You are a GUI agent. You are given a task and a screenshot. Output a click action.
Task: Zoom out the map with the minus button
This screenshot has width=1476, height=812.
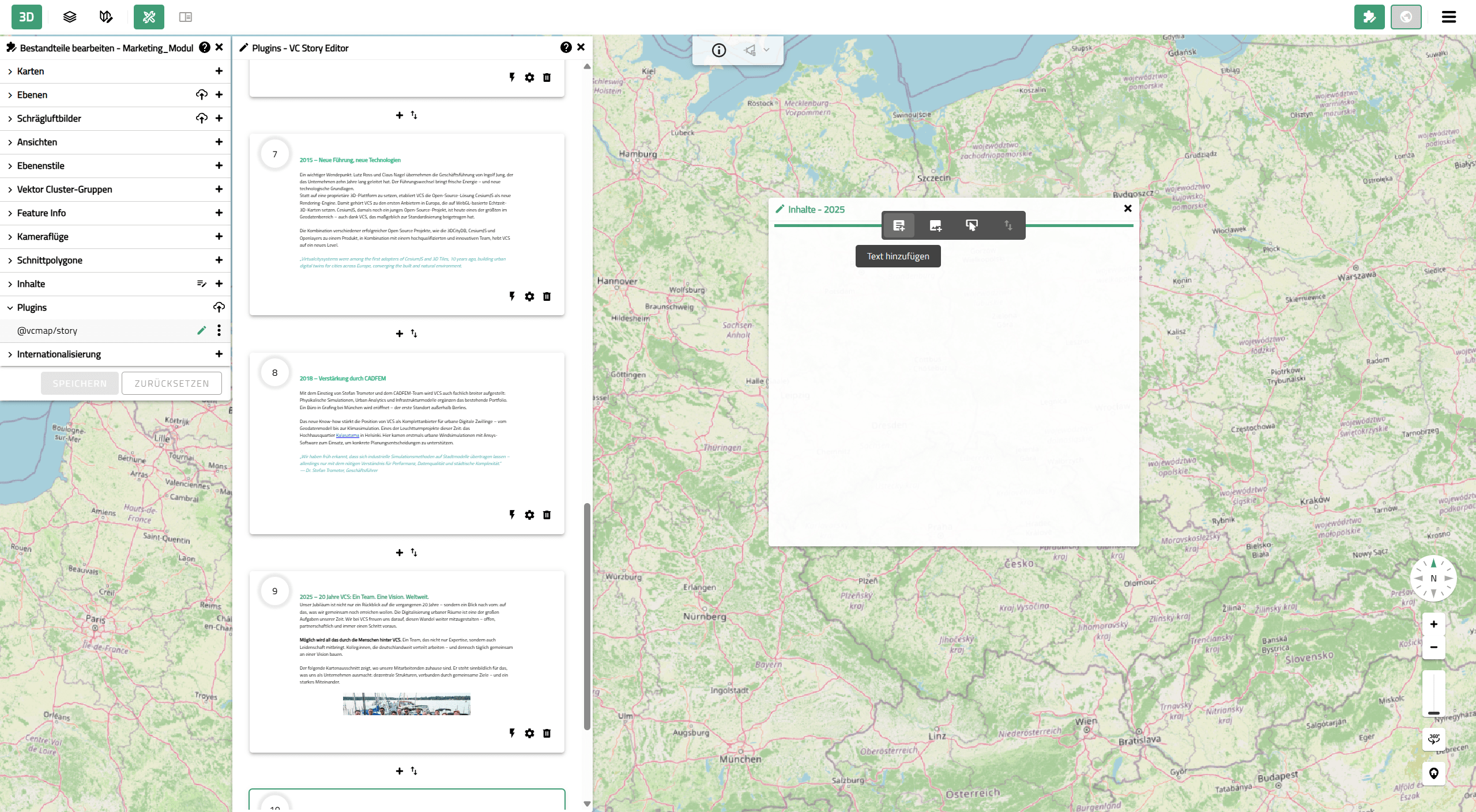pyautogui.click(x=1434, y=647)
